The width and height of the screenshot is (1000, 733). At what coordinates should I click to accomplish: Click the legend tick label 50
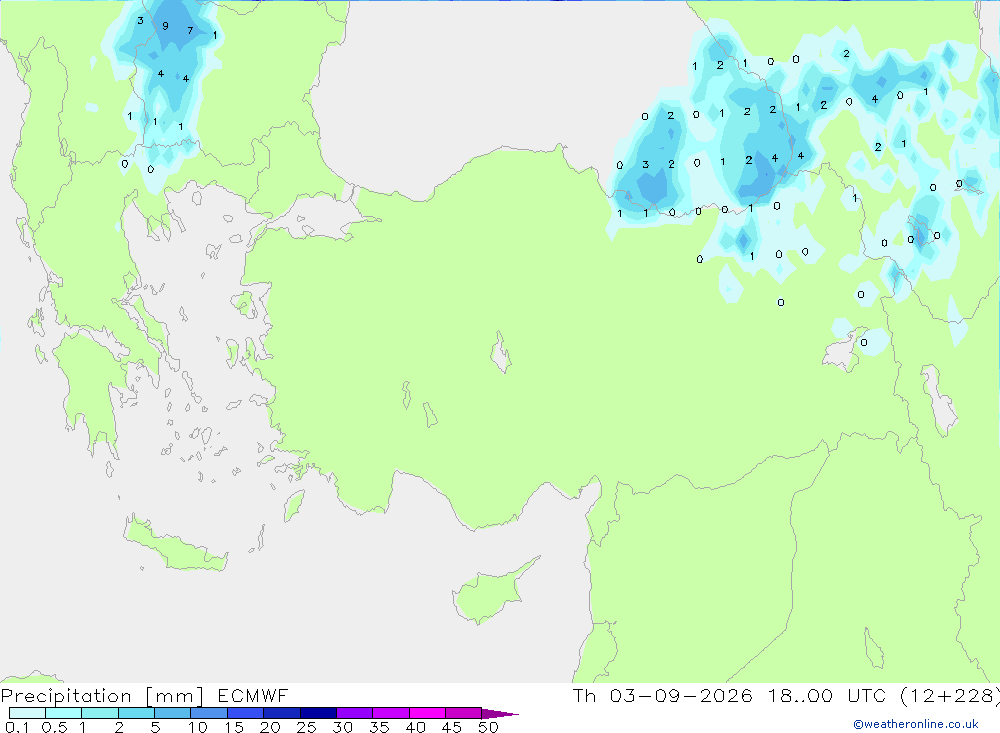(x=488, y=727)
